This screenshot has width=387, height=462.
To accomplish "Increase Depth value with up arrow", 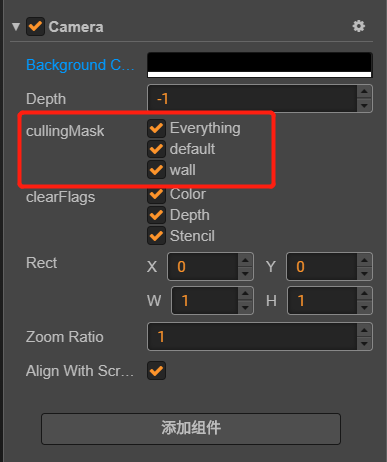I will (364, 91).
